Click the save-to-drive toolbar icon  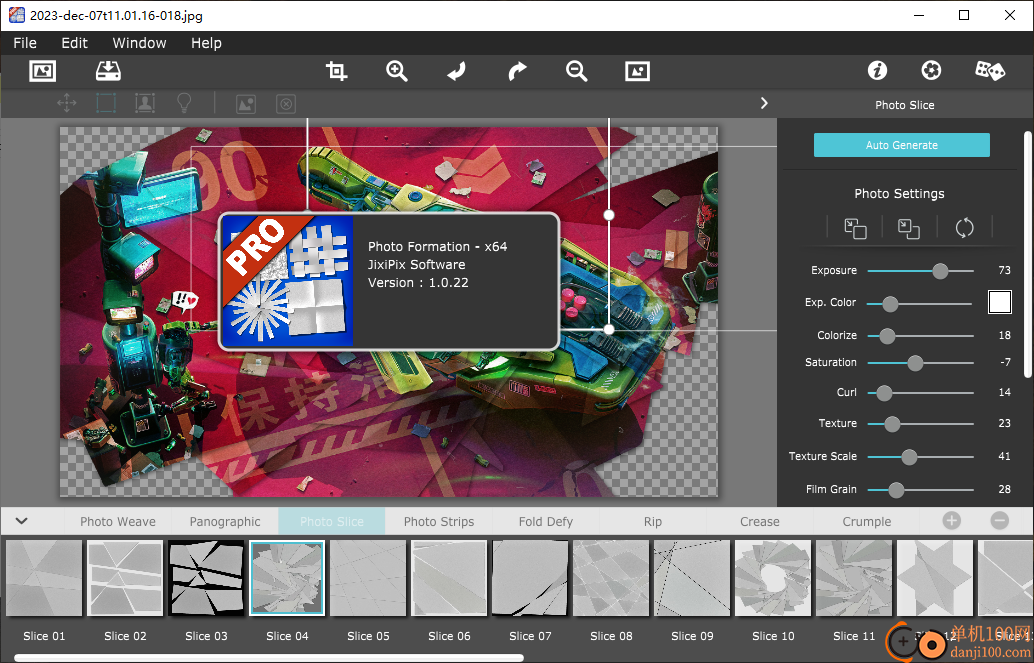click(x=108, y=71)
